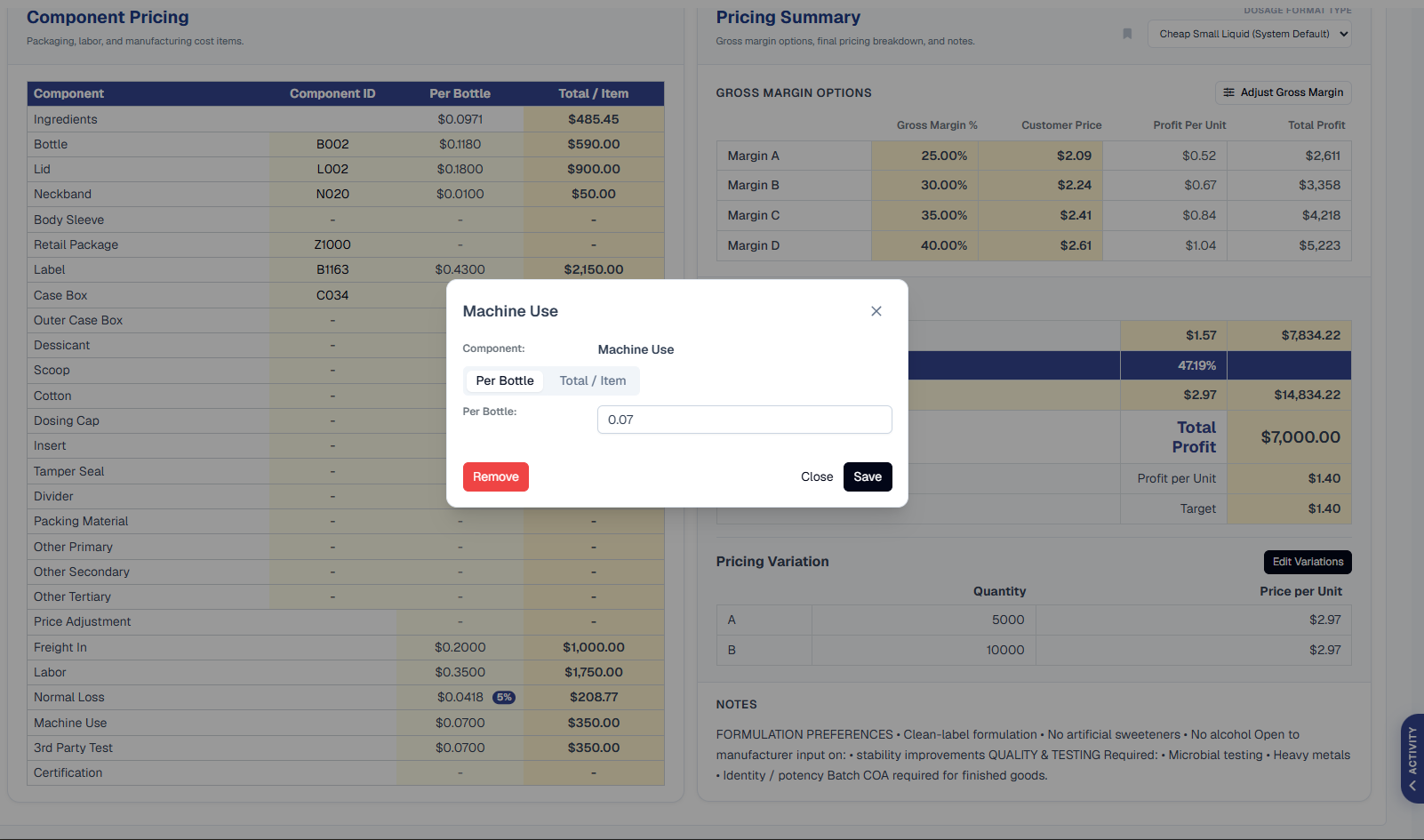This screenshot has height=840, width=1424.
Task: Open Adjust Gross Margin
Action: click(x=1284, y=92)
